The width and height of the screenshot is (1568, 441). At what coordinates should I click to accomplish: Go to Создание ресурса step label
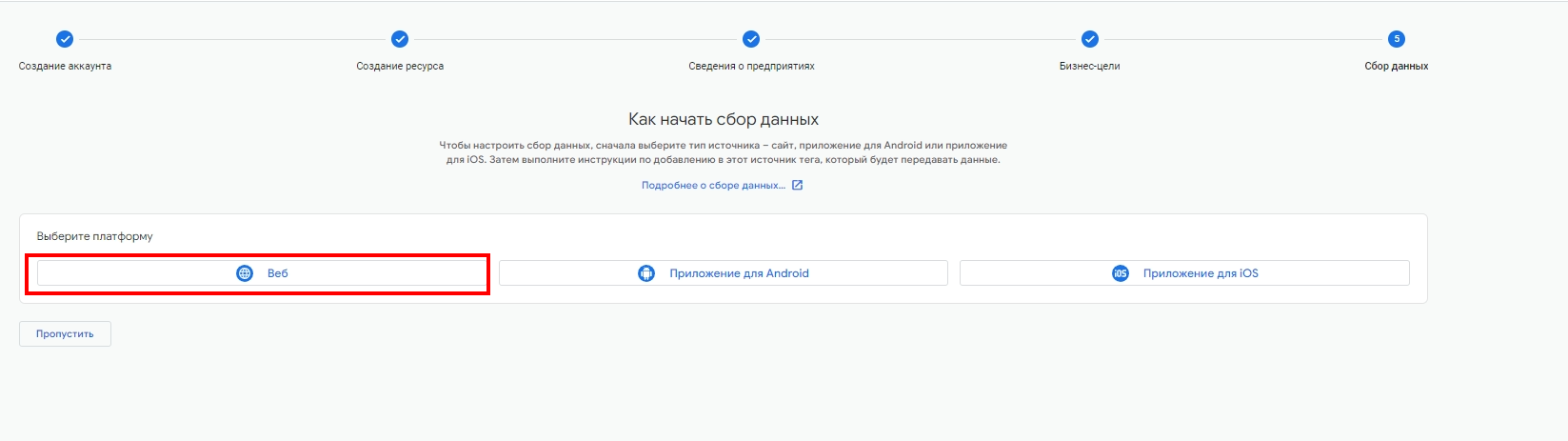click(x=400, y=67)
